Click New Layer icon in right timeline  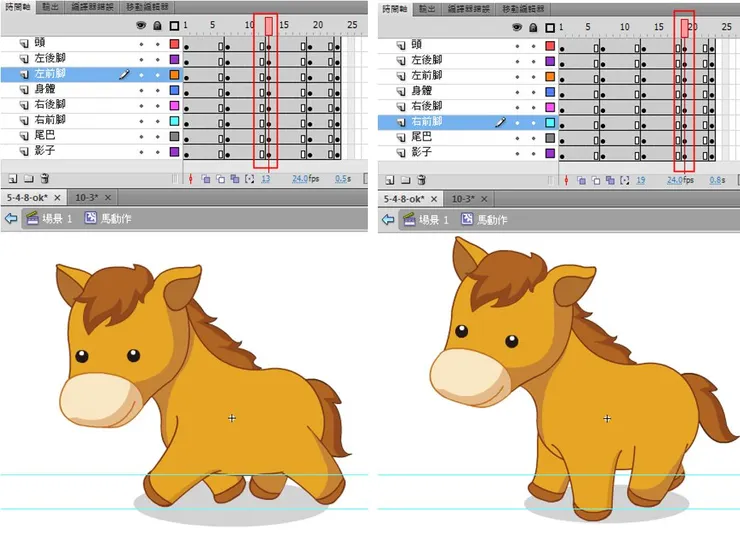389,180
